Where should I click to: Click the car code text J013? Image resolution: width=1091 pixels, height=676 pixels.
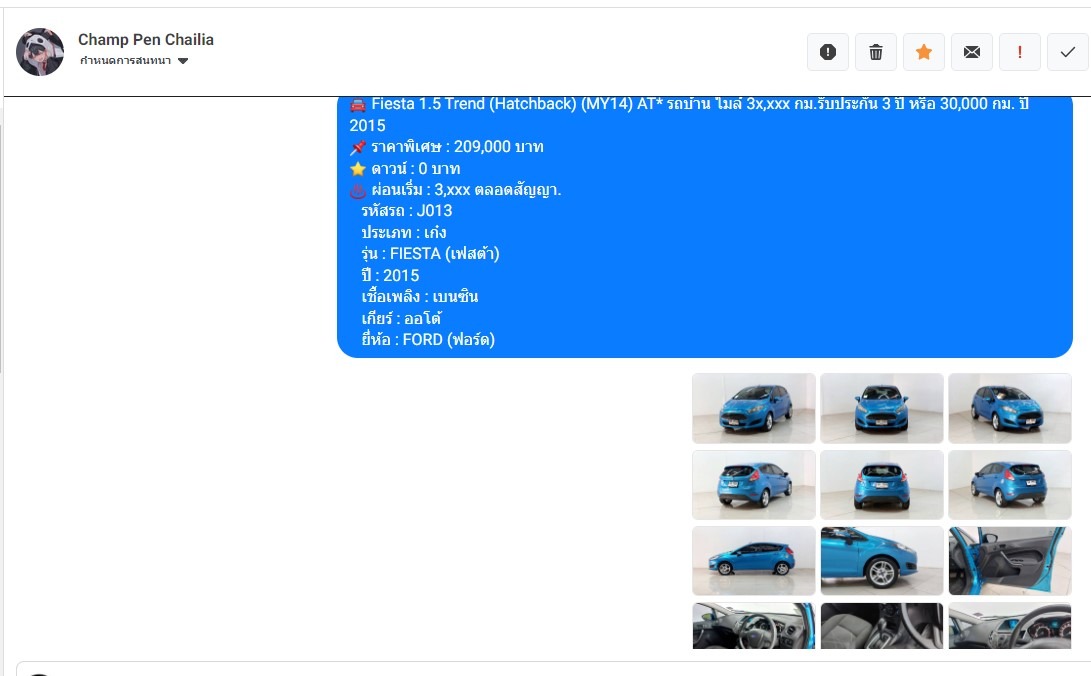(x=434, y=211)
